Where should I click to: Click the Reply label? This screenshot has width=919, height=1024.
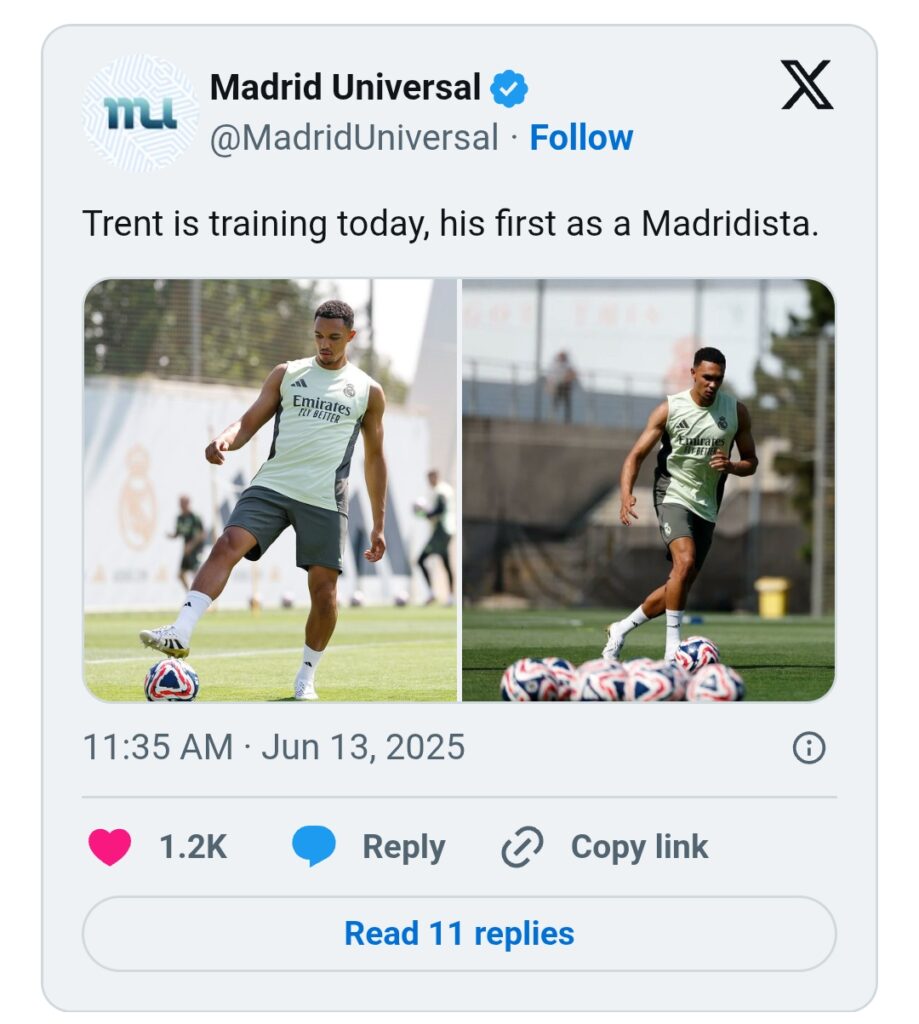(x=403, y=847)
